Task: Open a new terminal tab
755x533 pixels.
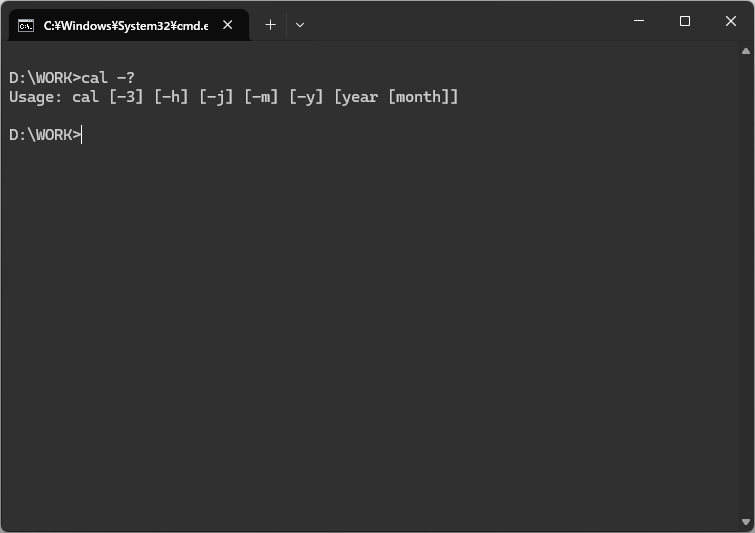Action: coord(271,25)
